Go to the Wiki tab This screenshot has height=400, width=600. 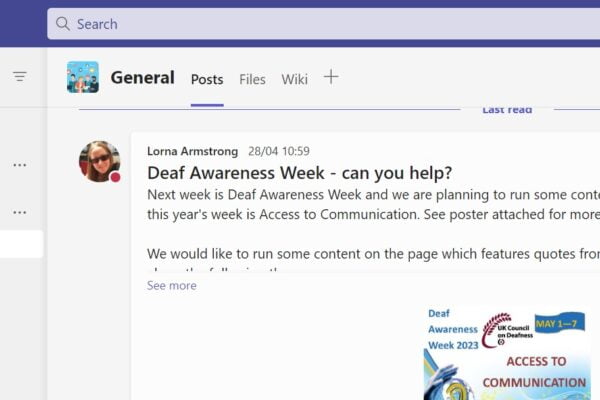294,79
